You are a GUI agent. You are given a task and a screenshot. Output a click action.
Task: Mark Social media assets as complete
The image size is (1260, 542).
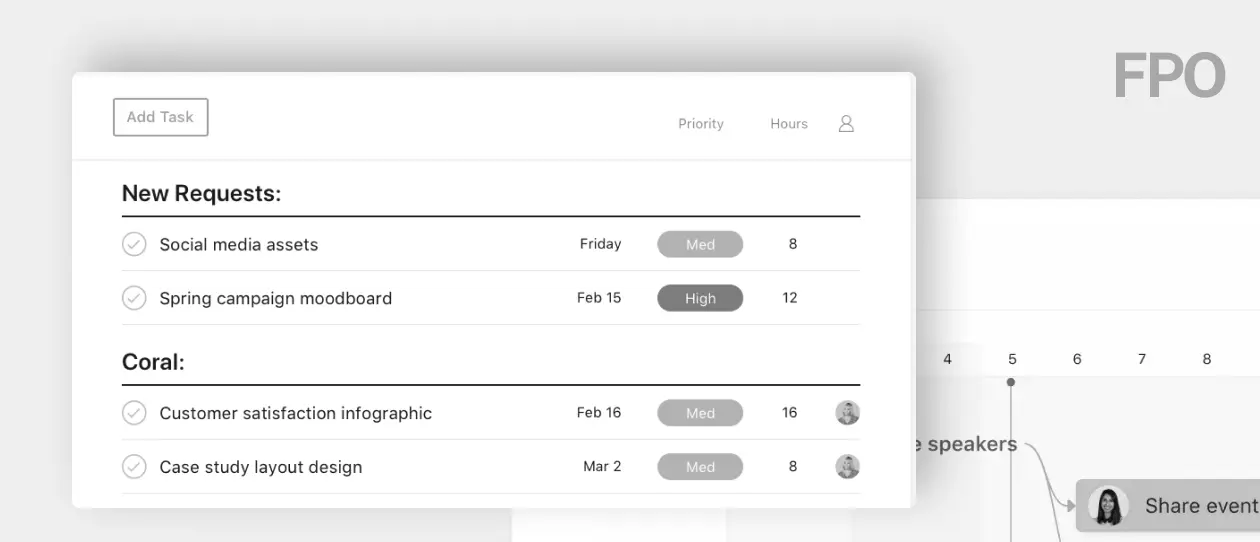pyautogui.click(x=134, y=244)
